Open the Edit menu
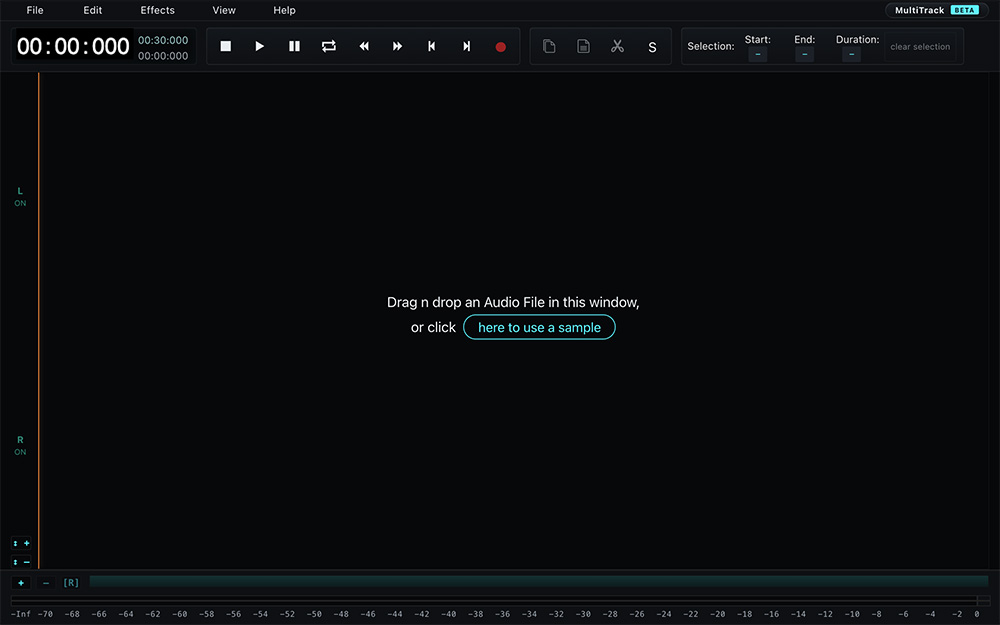 [x=92, y=10]
